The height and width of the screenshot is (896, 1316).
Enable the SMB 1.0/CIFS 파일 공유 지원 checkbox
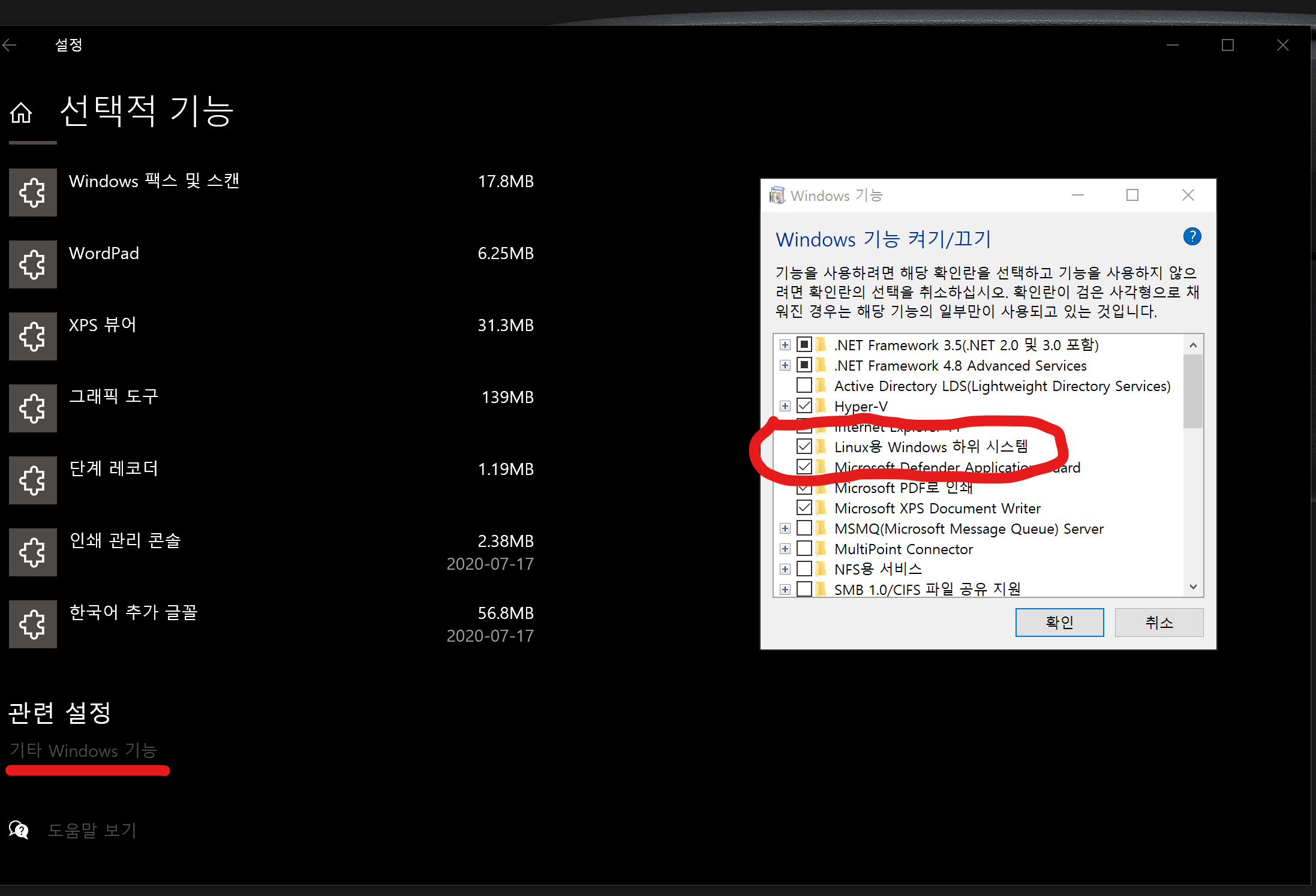pyautogui.click(x=804, y=589)
